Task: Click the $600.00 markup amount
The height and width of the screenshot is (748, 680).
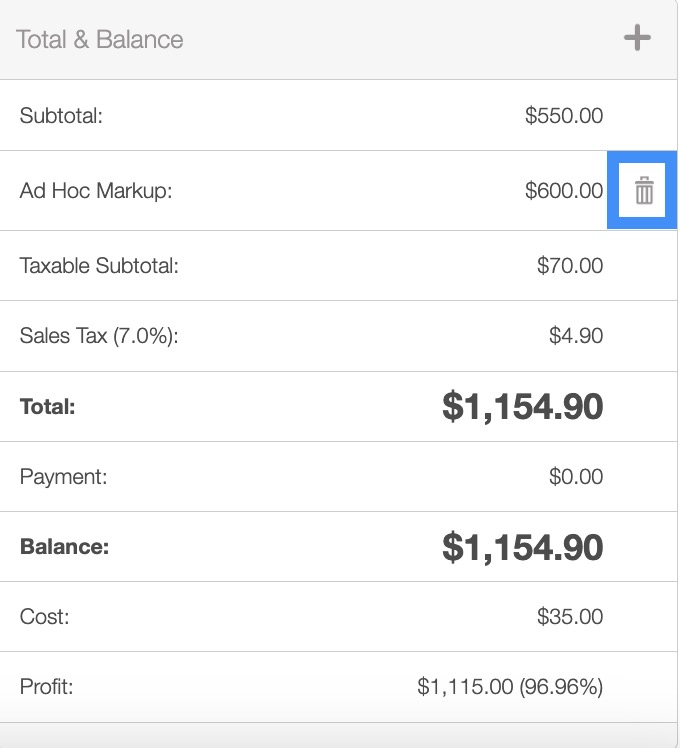Action: click(564, 191)
